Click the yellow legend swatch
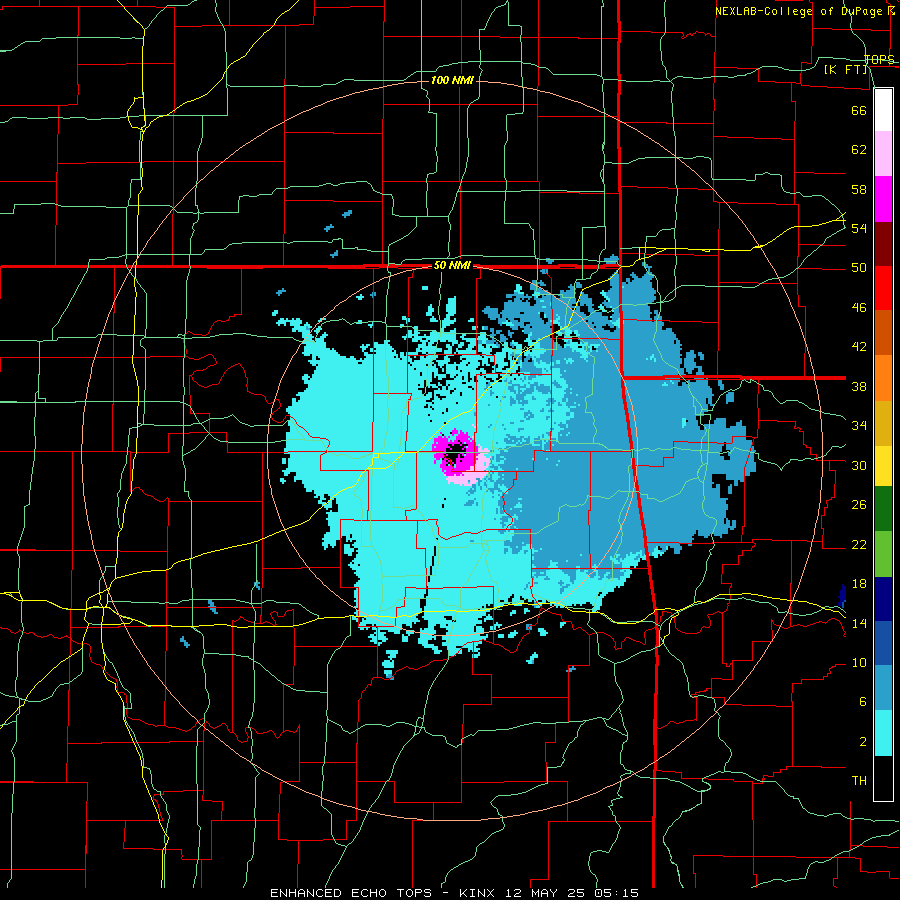The width and height of the screenshot is (900, 900). 883,466
